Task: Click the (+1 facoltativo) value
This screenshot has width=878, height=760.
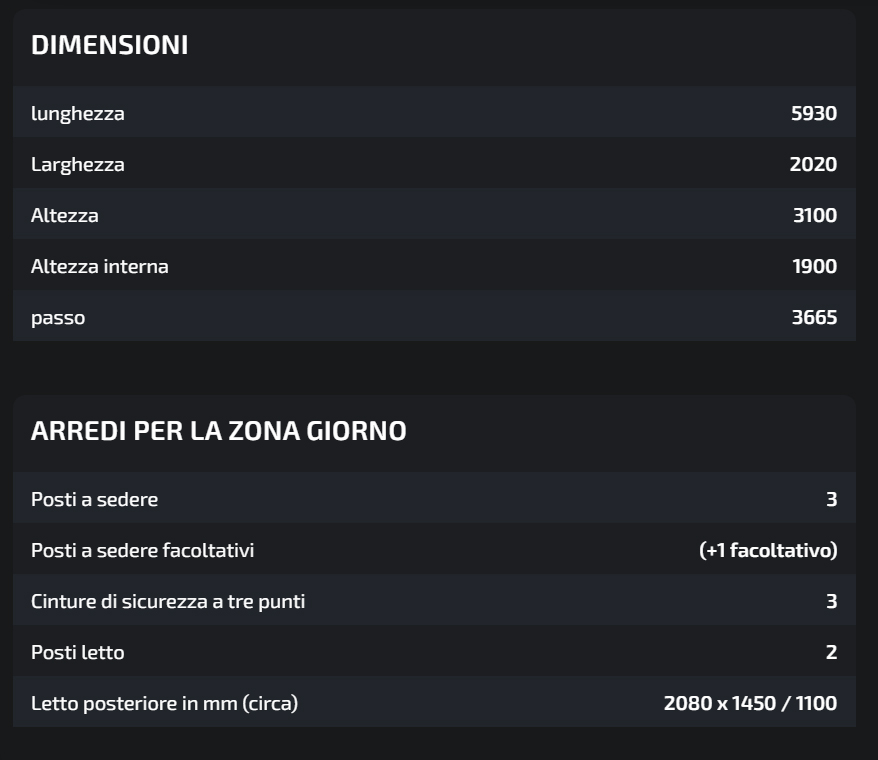Action: [768, 550]
